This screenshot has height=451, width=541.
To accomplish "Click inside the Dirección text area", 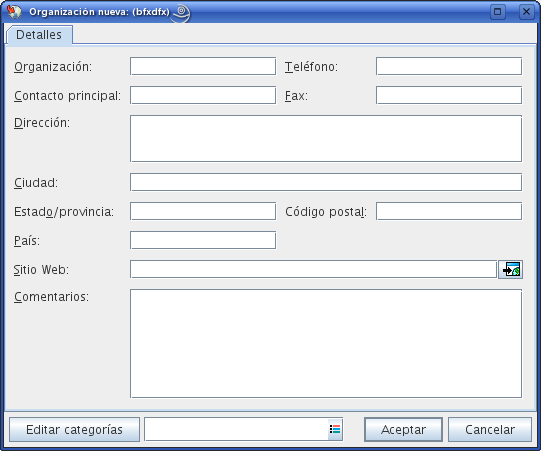I will tap(326, 138).
